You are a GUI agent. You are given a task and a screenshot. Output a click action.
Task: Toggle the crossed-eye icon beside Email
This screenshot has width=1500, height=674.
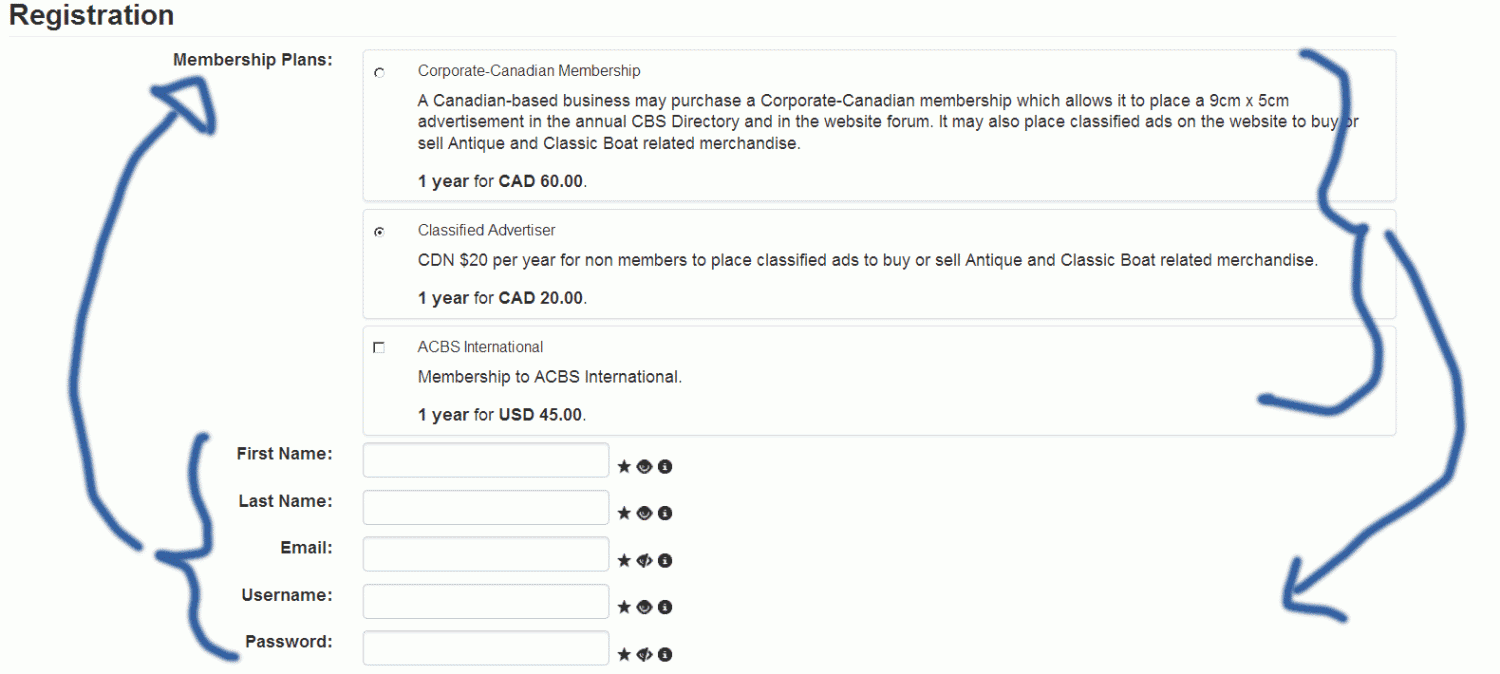645,560
